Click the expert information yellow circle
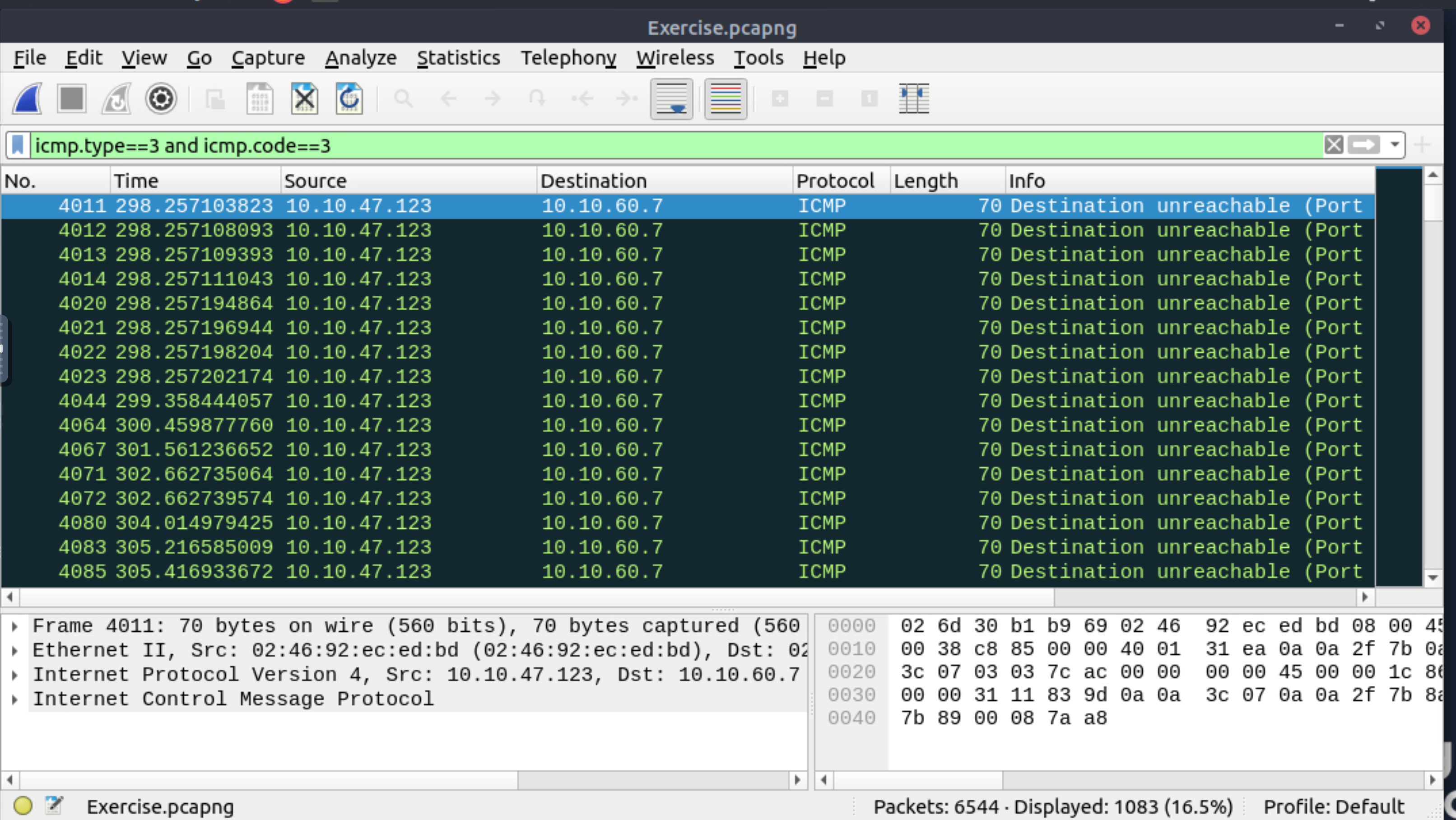1456x820 pixels. click(x=23, y=805)
